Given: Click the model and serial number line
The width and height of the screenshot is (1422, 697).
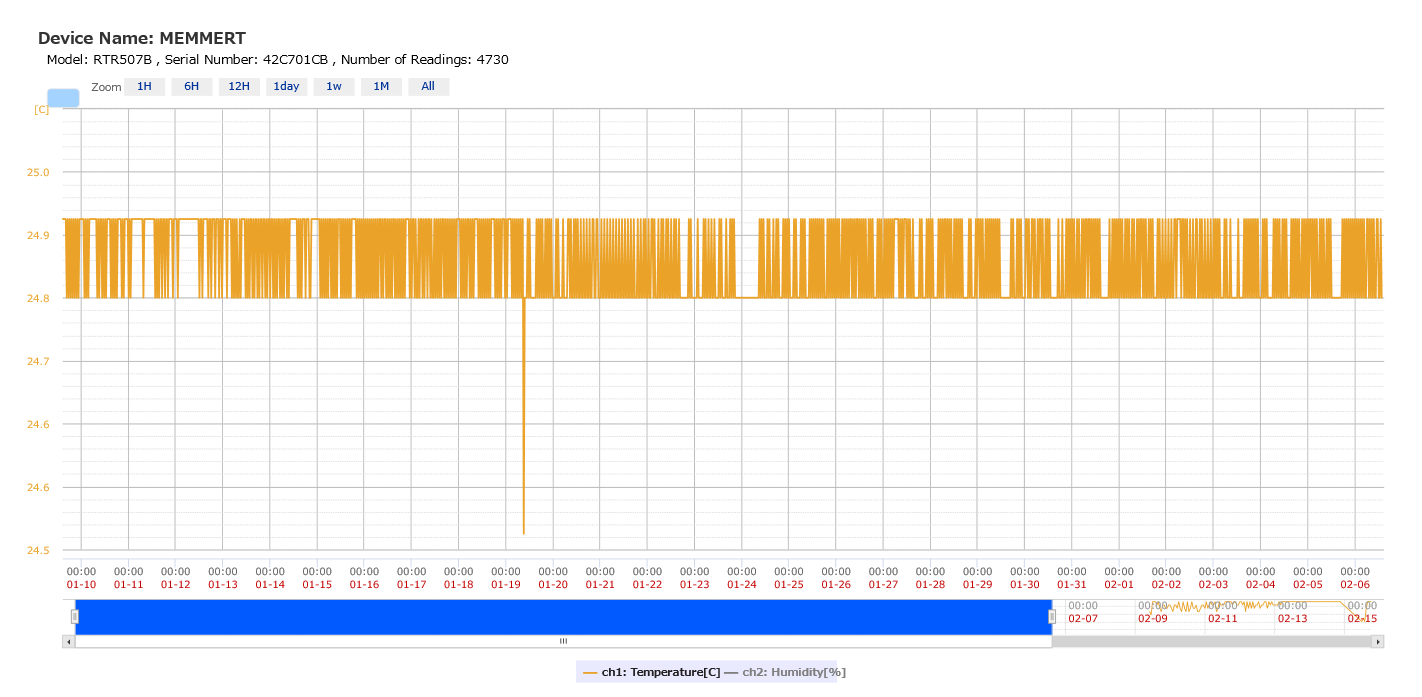Looking at the screenshot, I should click(278, 60).
